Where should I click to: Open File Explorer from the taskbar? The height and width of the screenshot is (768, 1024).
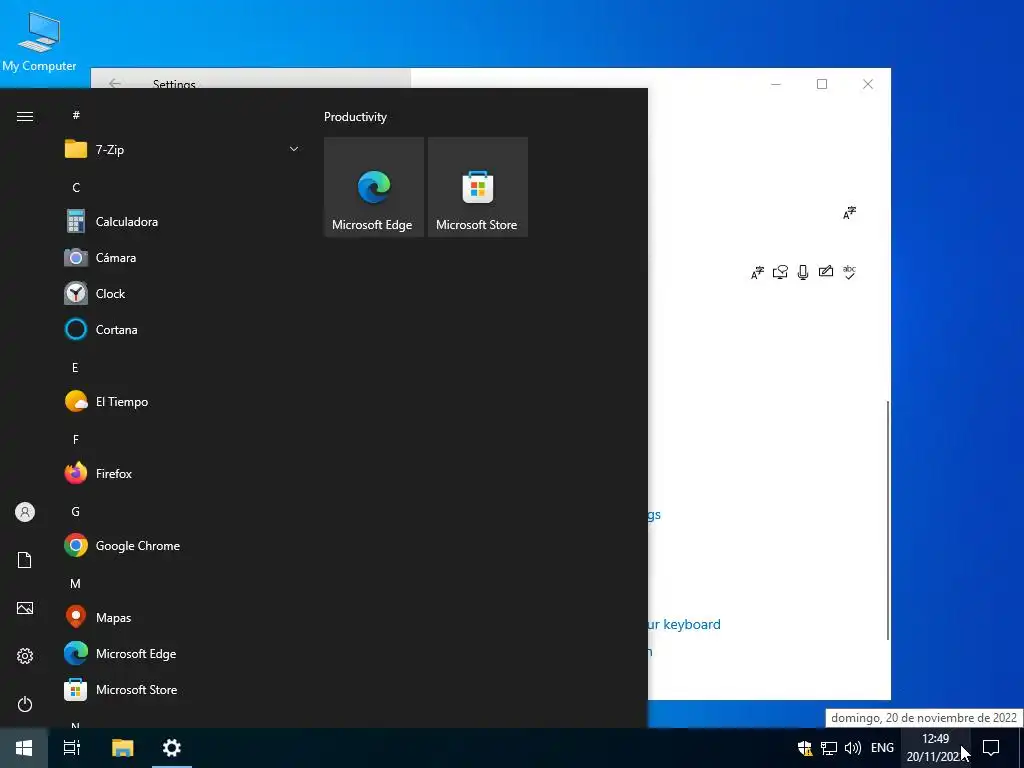tap(122, 748)
